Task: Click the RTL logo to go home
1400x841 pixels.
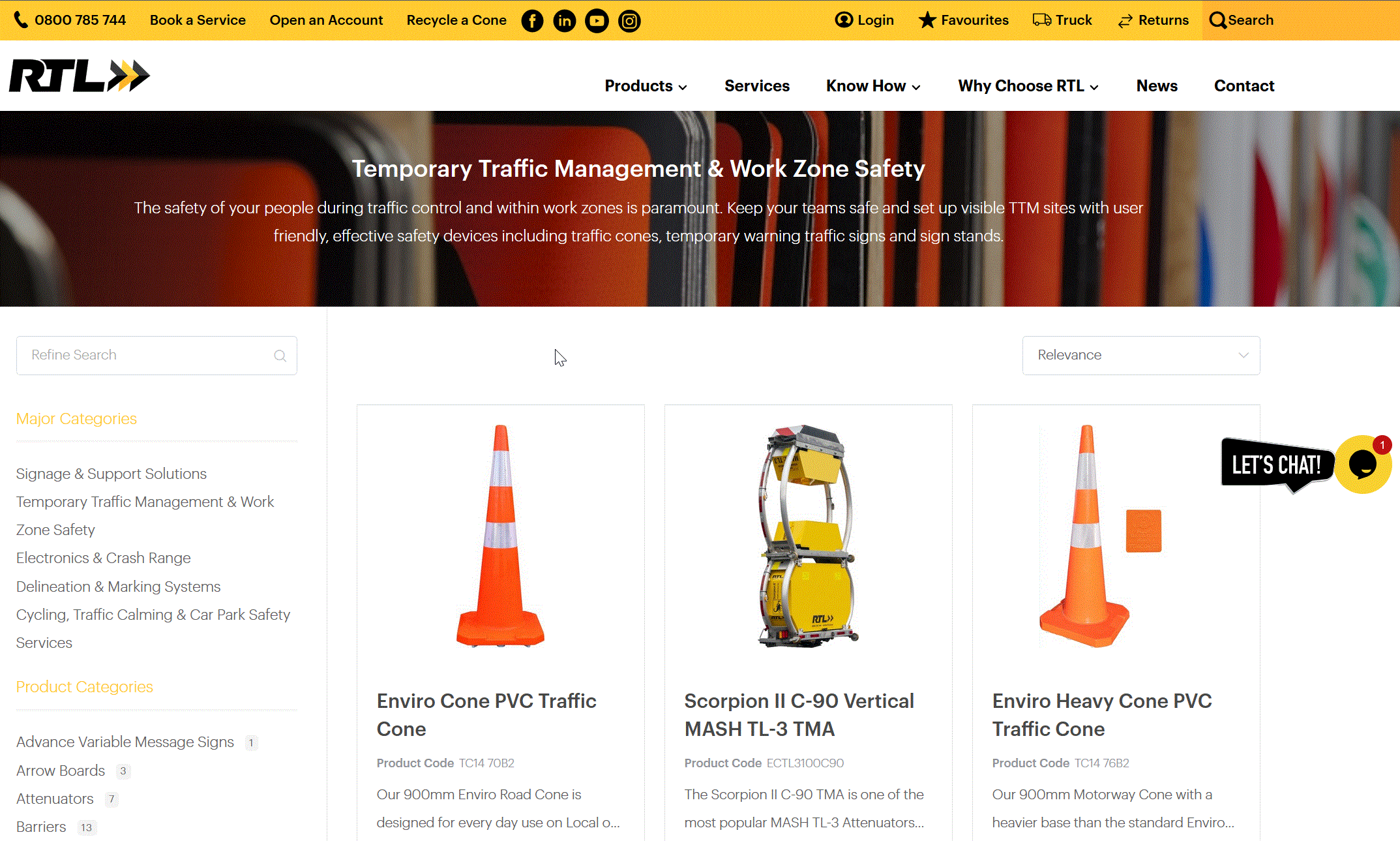Action: [x=80, y=76]
